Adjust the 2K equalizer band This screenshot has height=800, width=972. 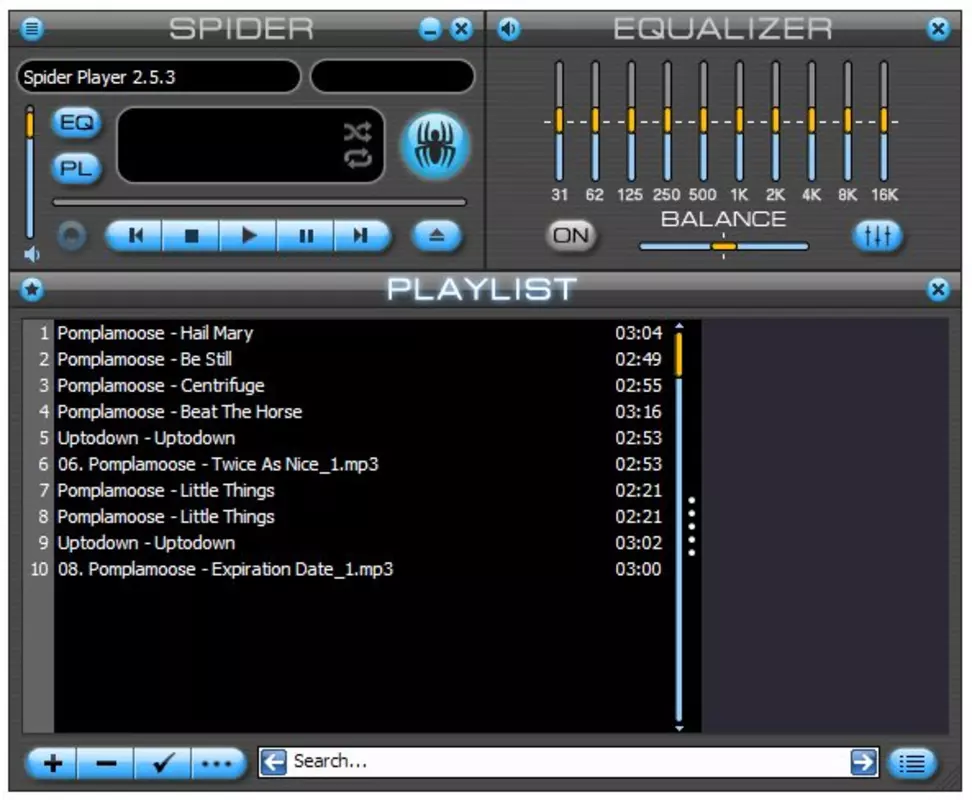tap(775, 121)
